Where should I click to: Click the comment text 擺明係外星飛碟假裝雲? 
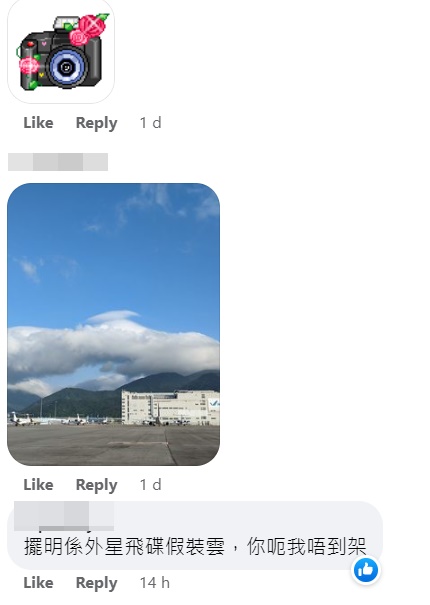pos(124,547)
